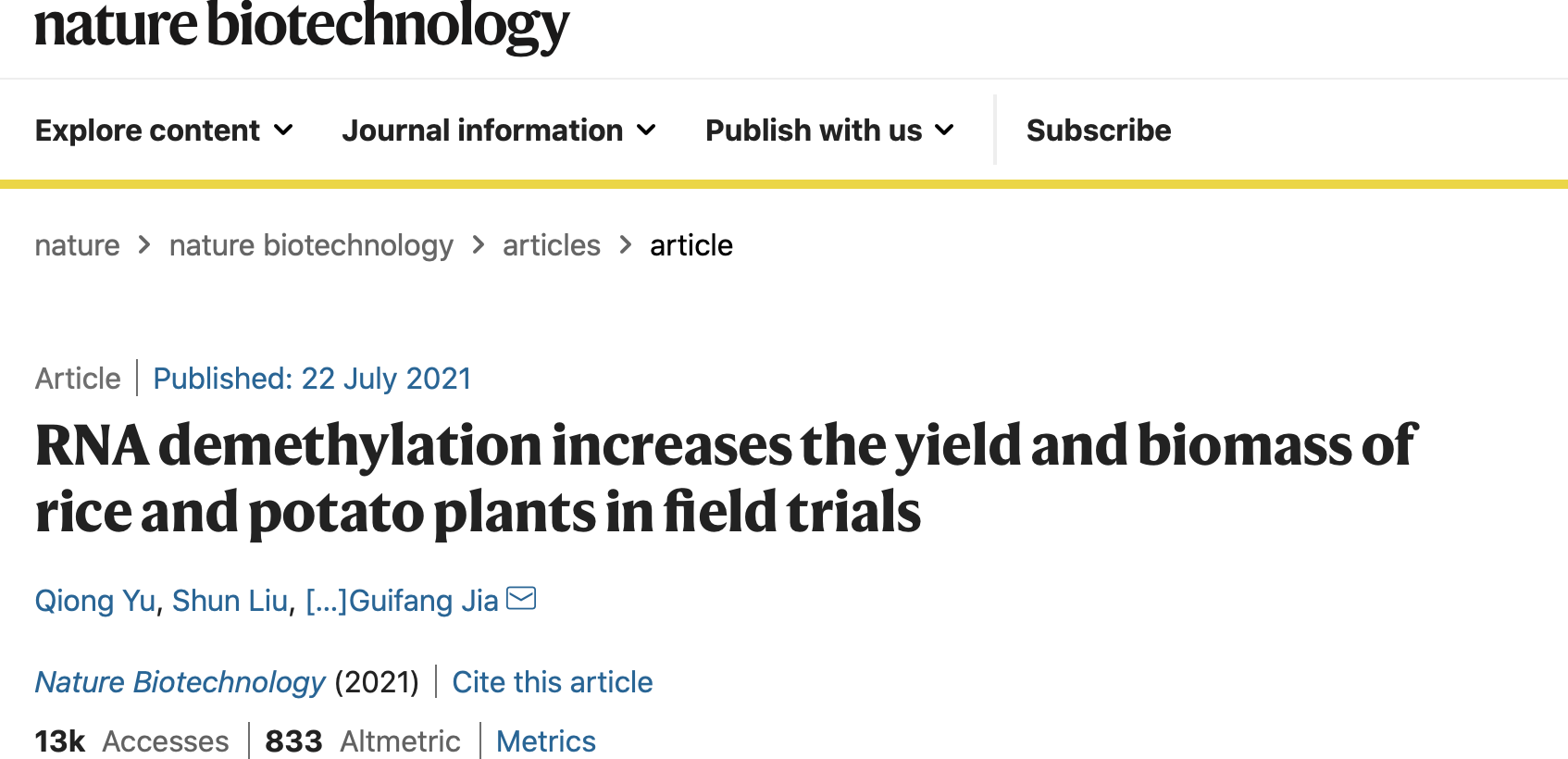Expand the hidden author list ellipsis
1568x759 pixels.
tap(326, 601)
